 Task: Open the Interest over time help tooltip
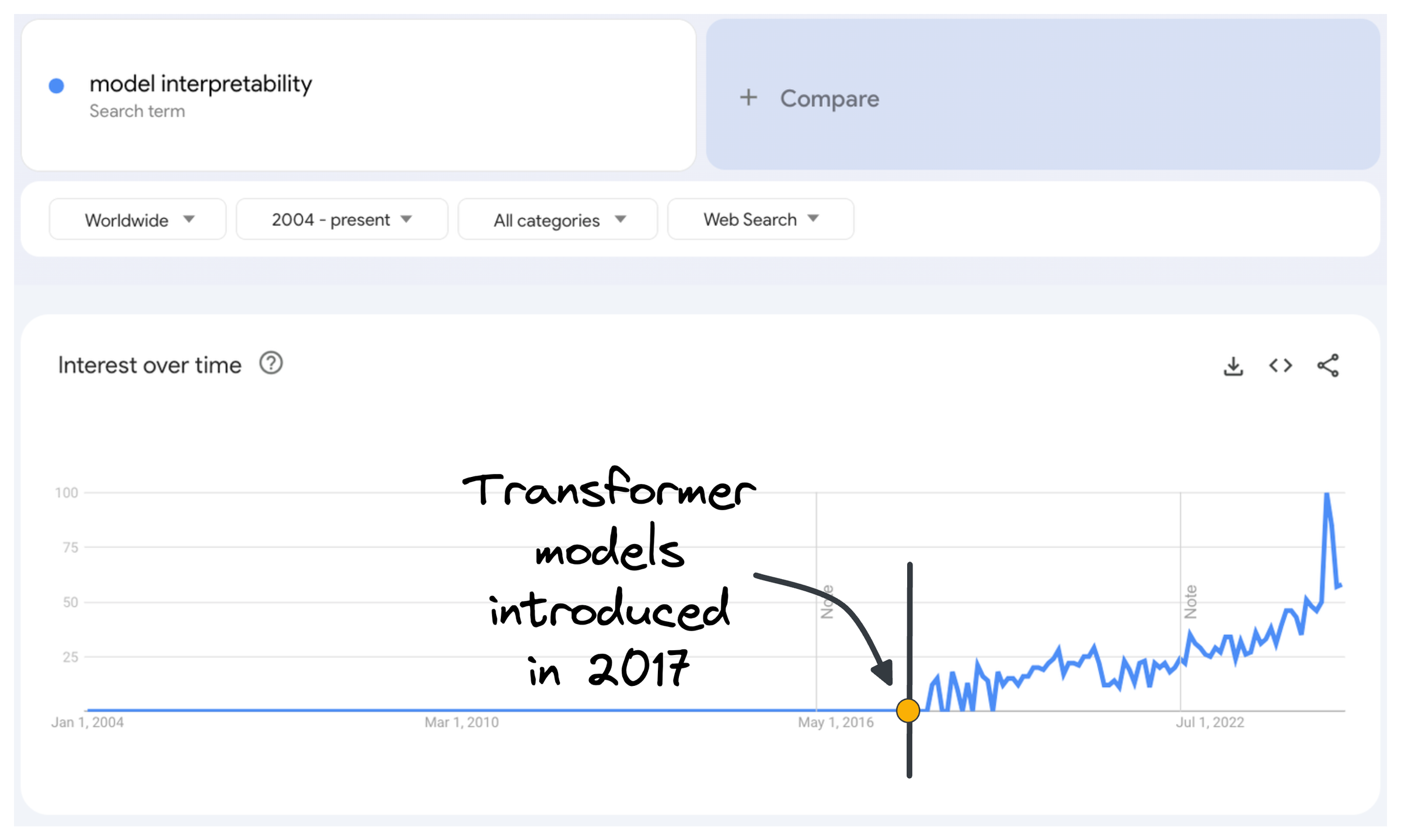click(271, 364)
